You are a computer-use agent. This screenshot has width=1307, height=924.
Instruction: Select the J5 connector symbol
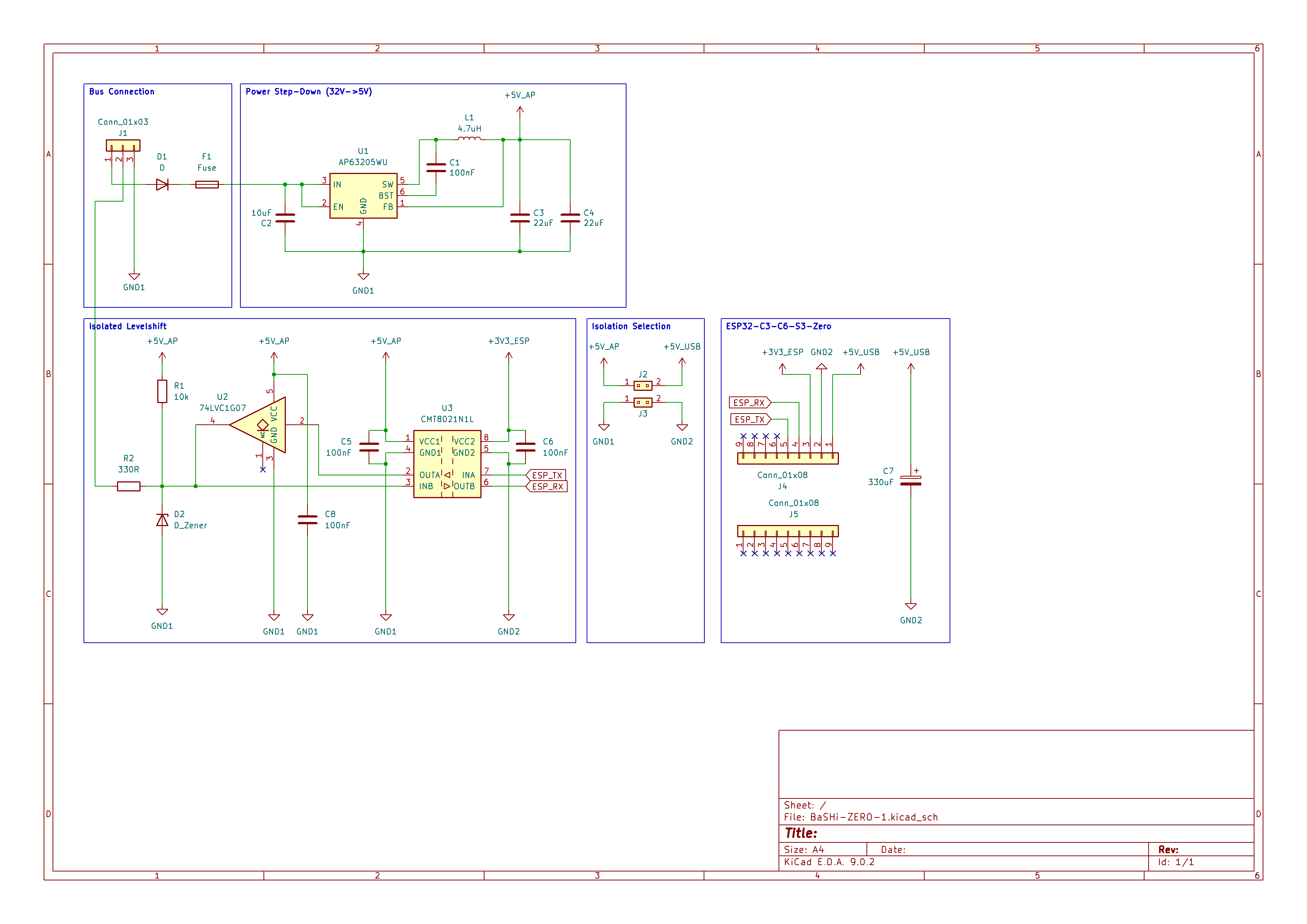788,531
